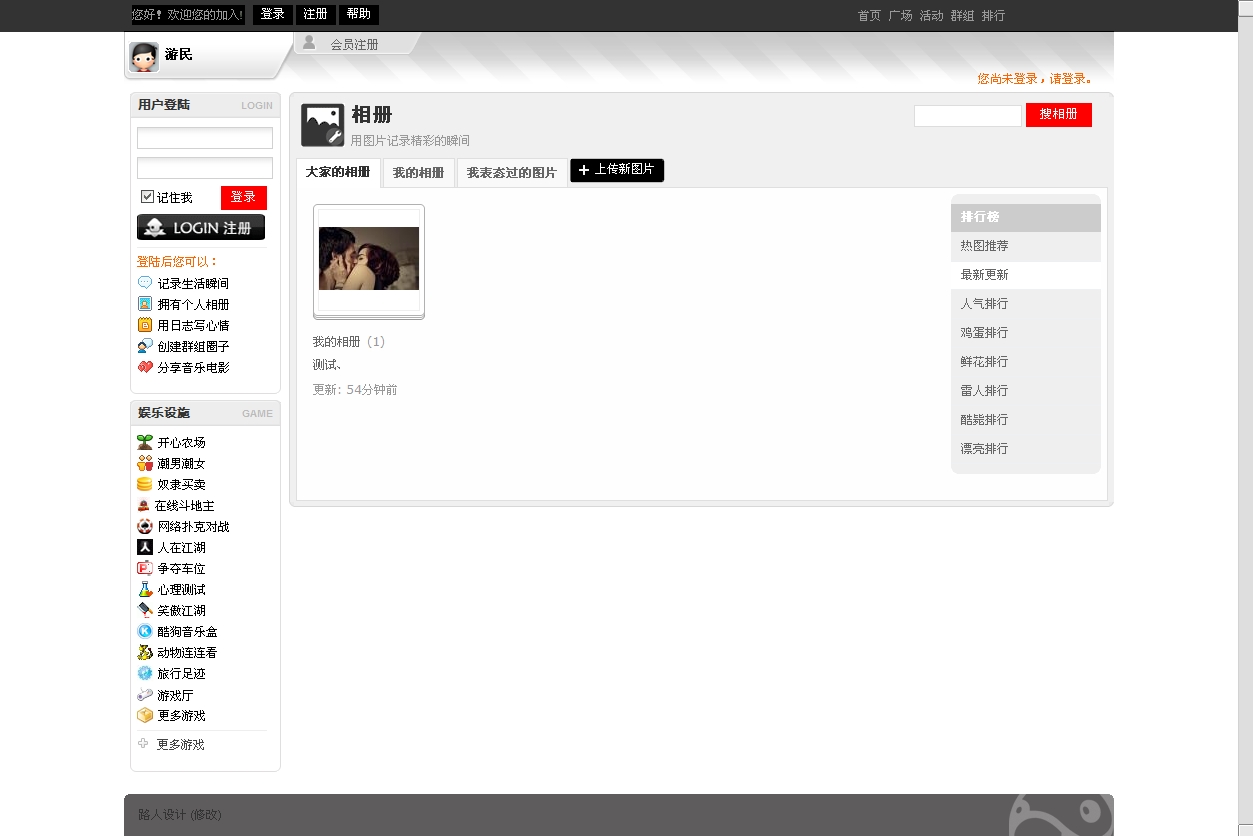Click the 更新: 54分钟前 text

coord(355,390)
